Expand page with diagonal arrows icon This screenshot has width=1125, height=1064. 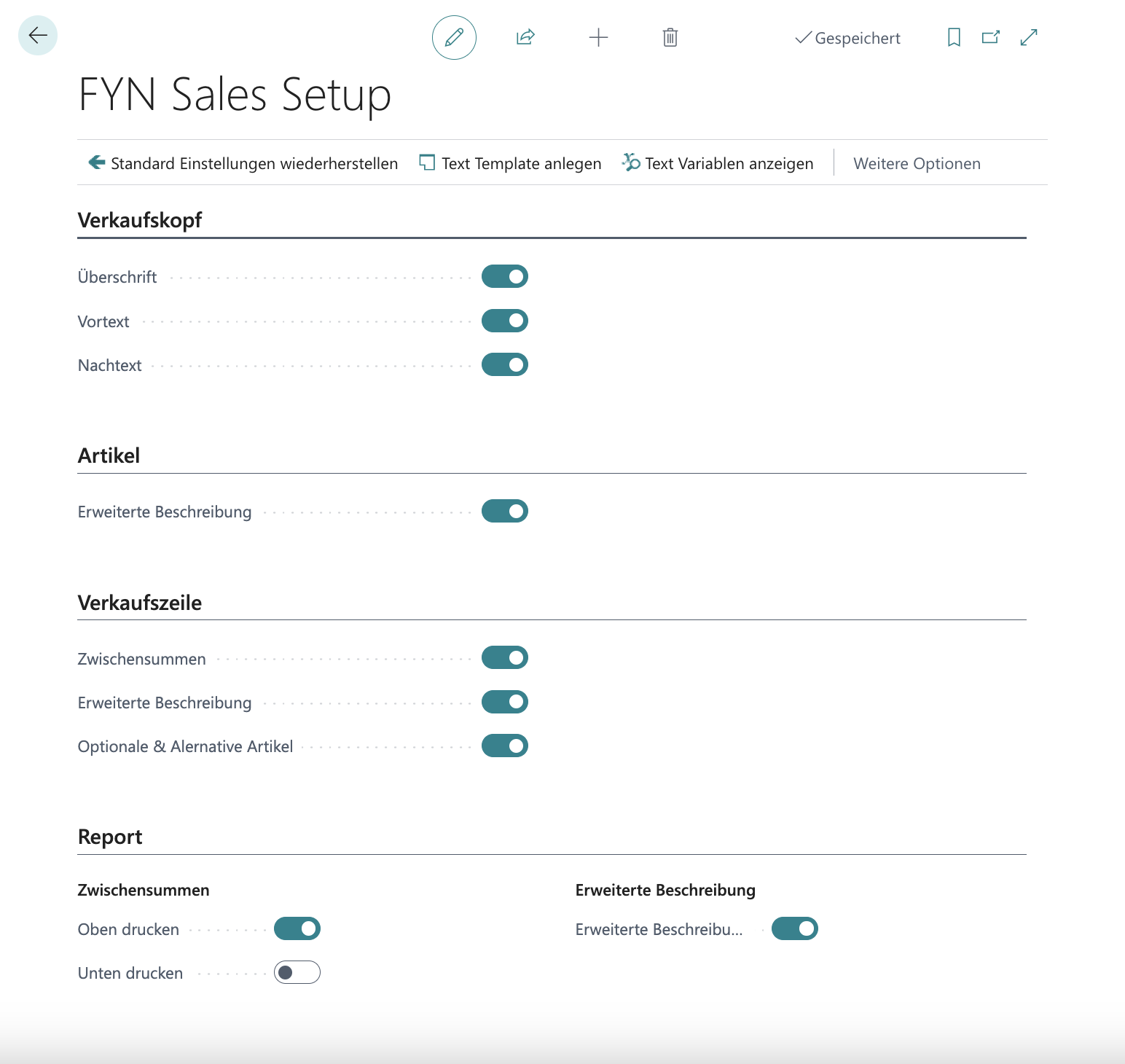[x=1029, y=37]
